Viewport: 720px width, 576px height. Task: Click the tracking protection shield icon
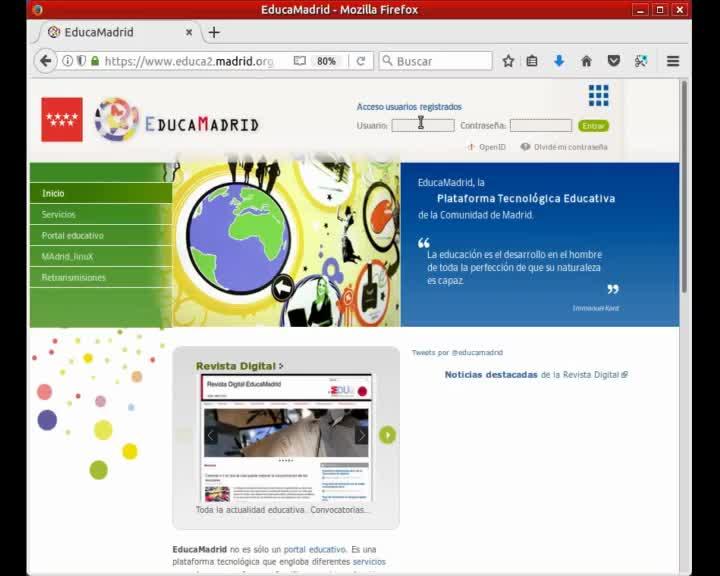pos(81,61)
